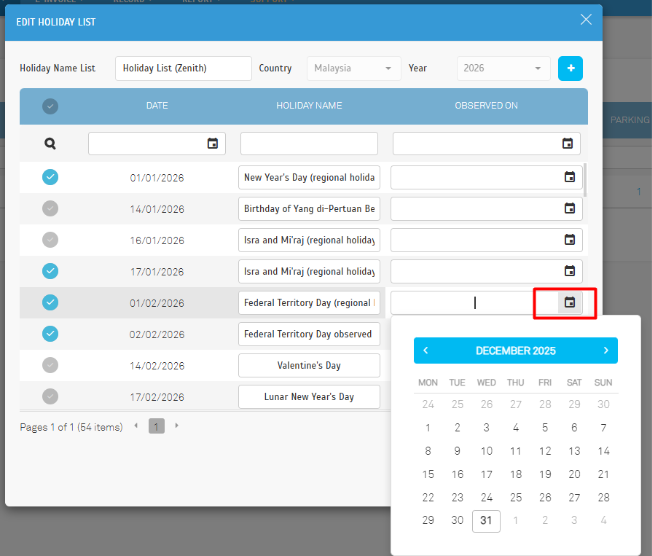Click the Holiday Name List text field

point(183,68)
